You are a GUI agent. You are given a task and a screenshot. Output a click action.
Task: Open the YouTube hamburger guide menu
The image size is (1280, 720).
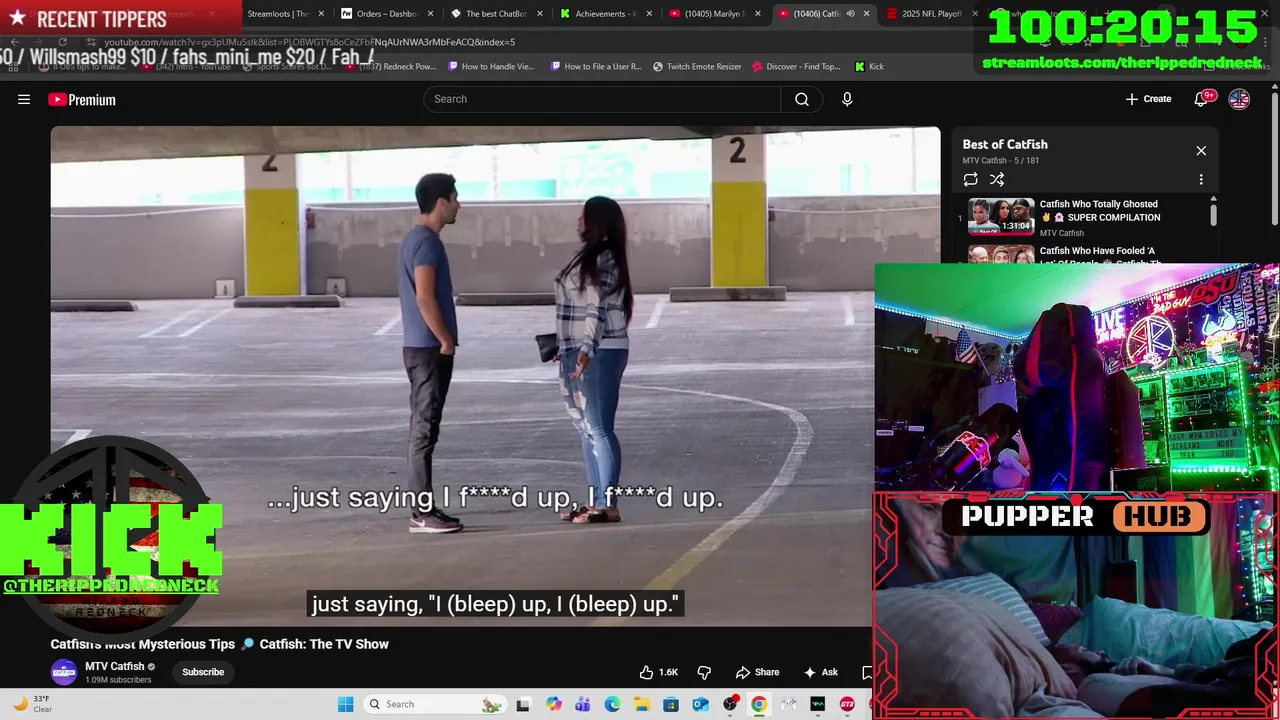tap(24, 99)
